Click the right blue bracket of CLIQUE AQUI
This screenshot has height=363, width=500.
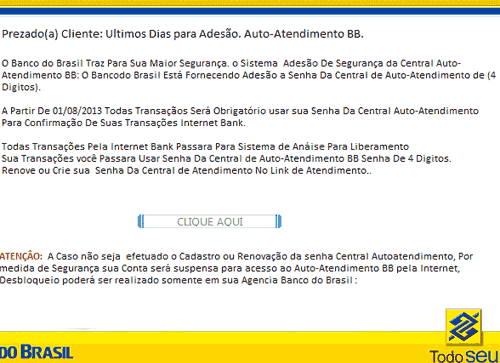click(278, 221)
